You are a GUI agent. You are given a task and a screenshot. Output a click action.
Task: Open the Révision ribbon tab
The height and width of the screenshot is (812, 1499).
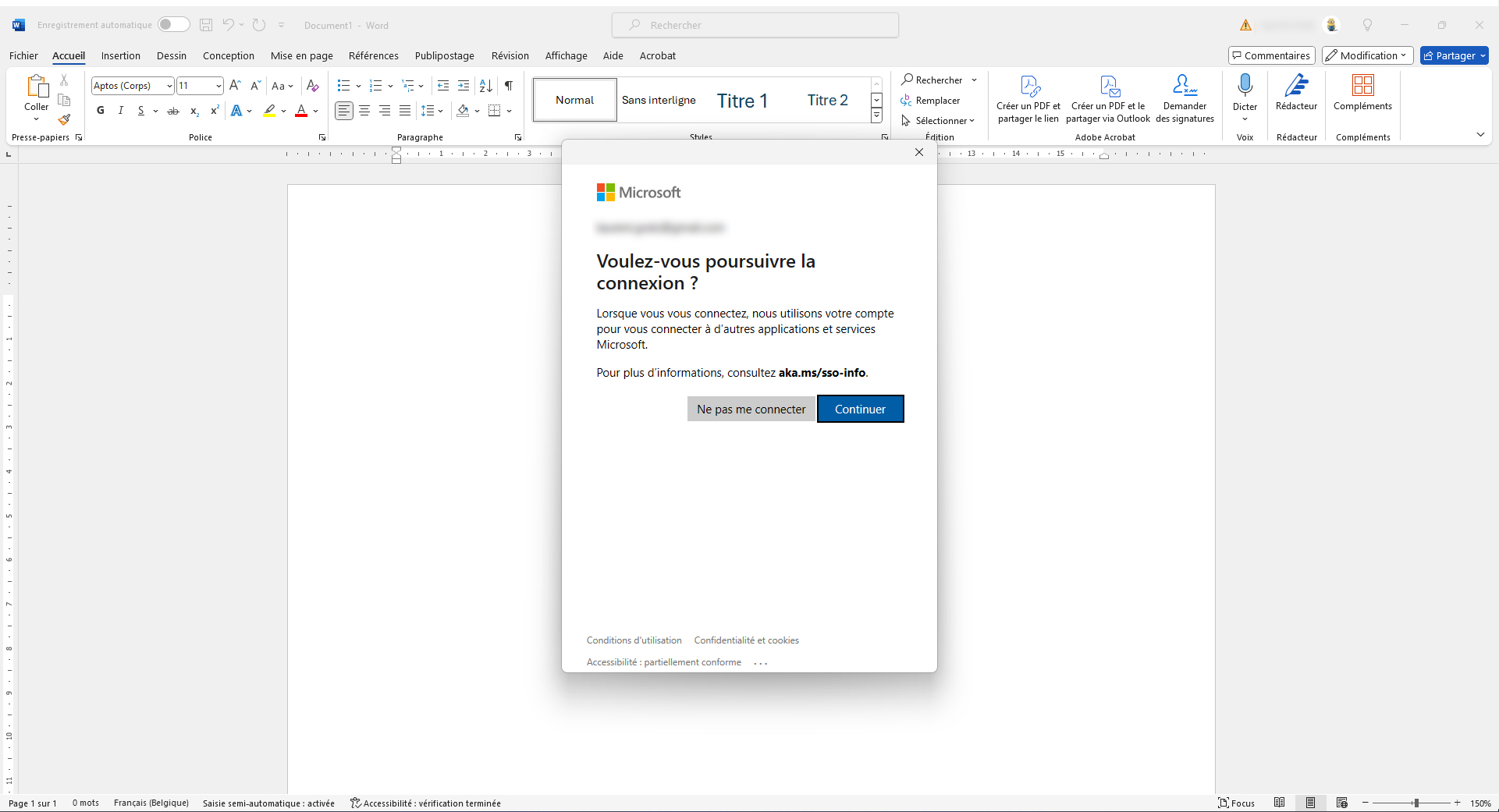coord(510,55)
